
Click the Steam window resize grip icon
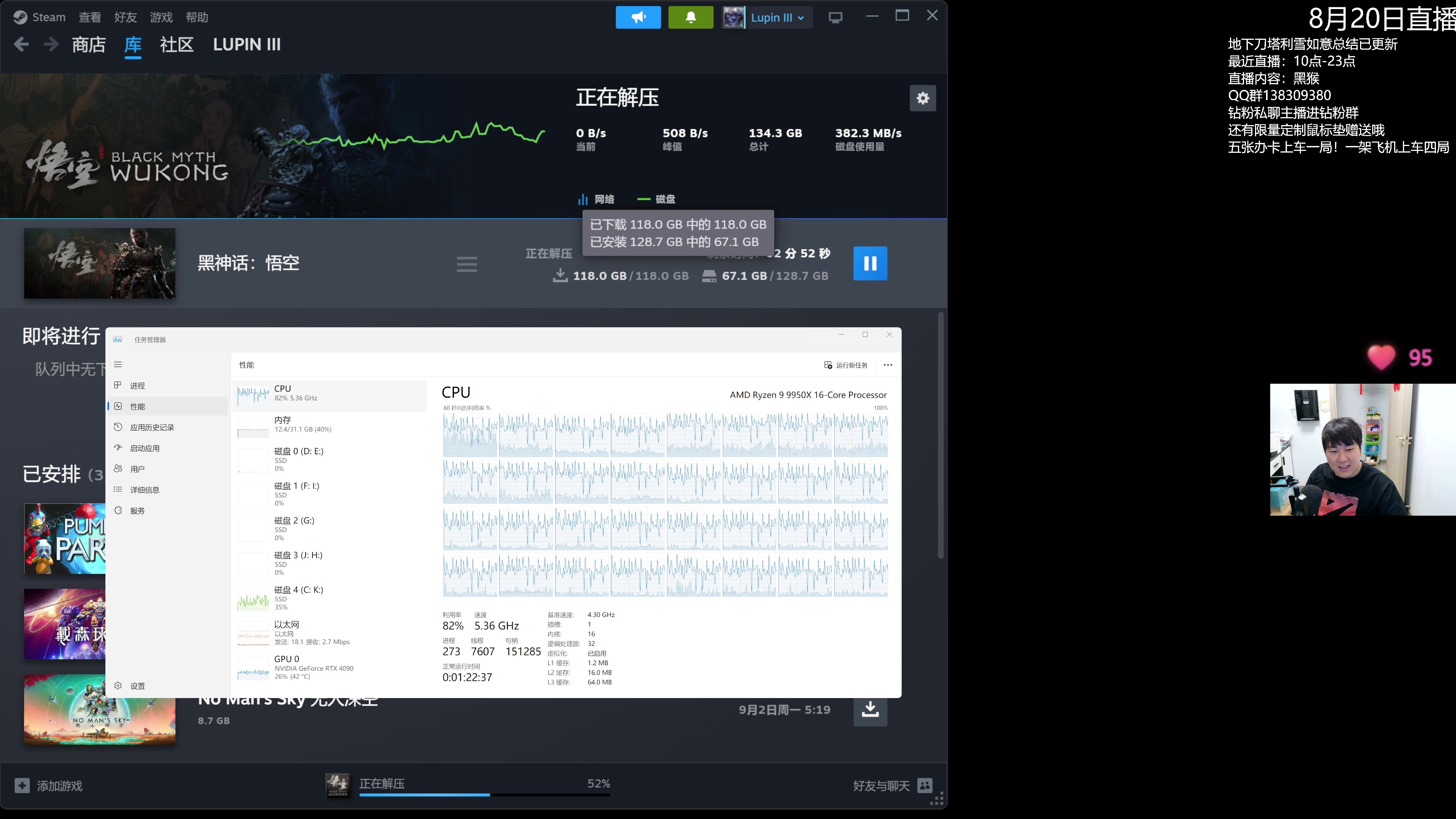click(937, 799)
